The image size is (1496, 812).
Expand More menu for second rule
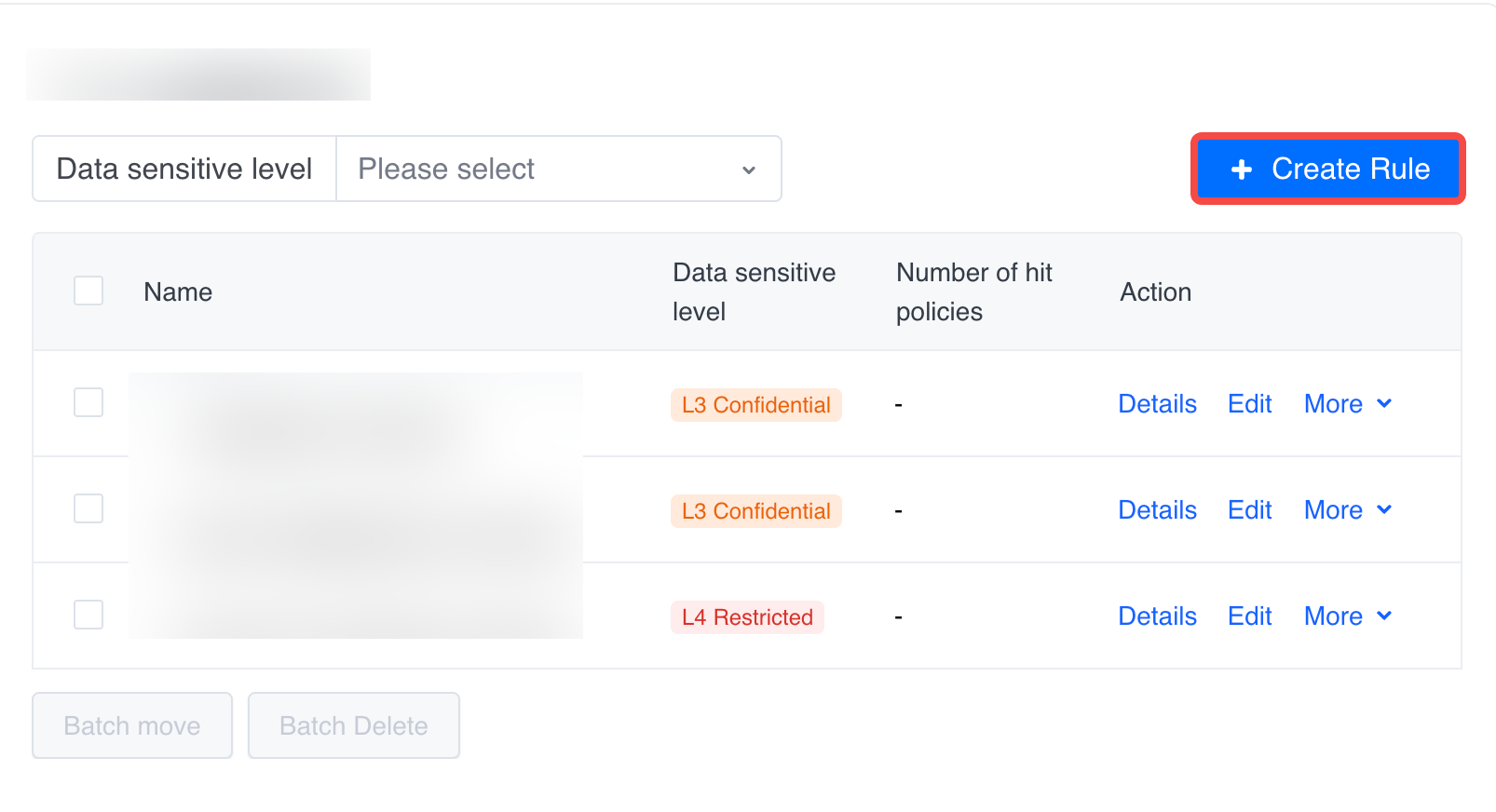(x=1347, y=510)
